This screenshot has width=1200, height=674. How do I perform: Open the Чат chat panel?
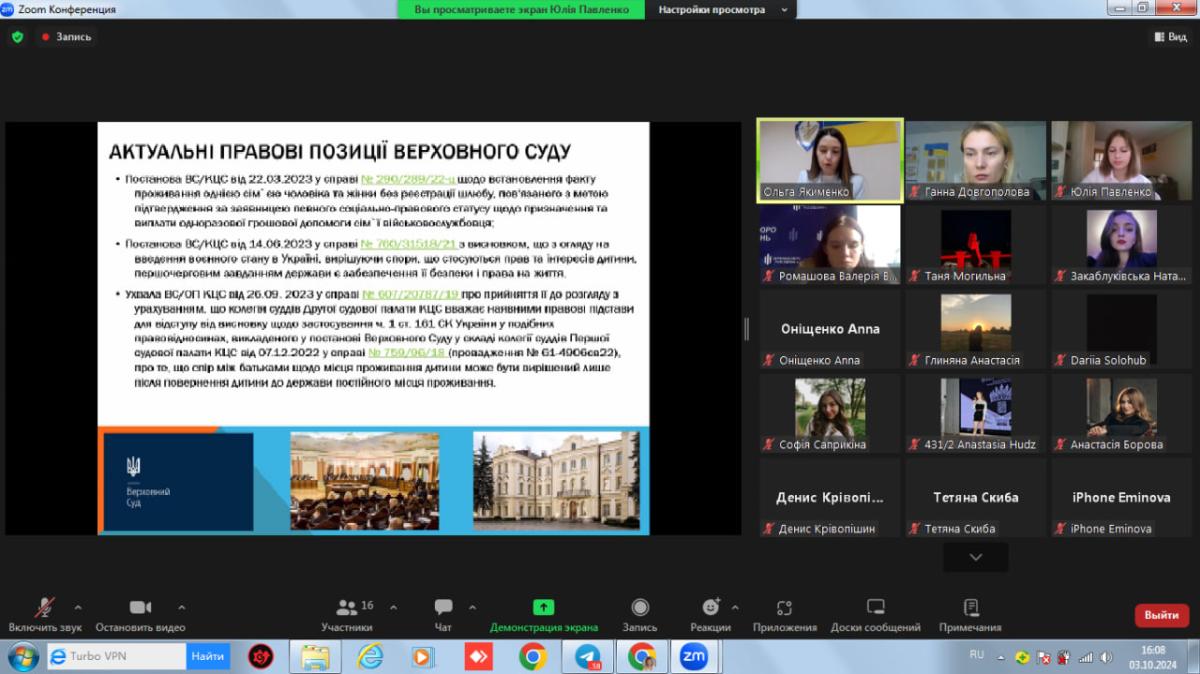(443, 607)
